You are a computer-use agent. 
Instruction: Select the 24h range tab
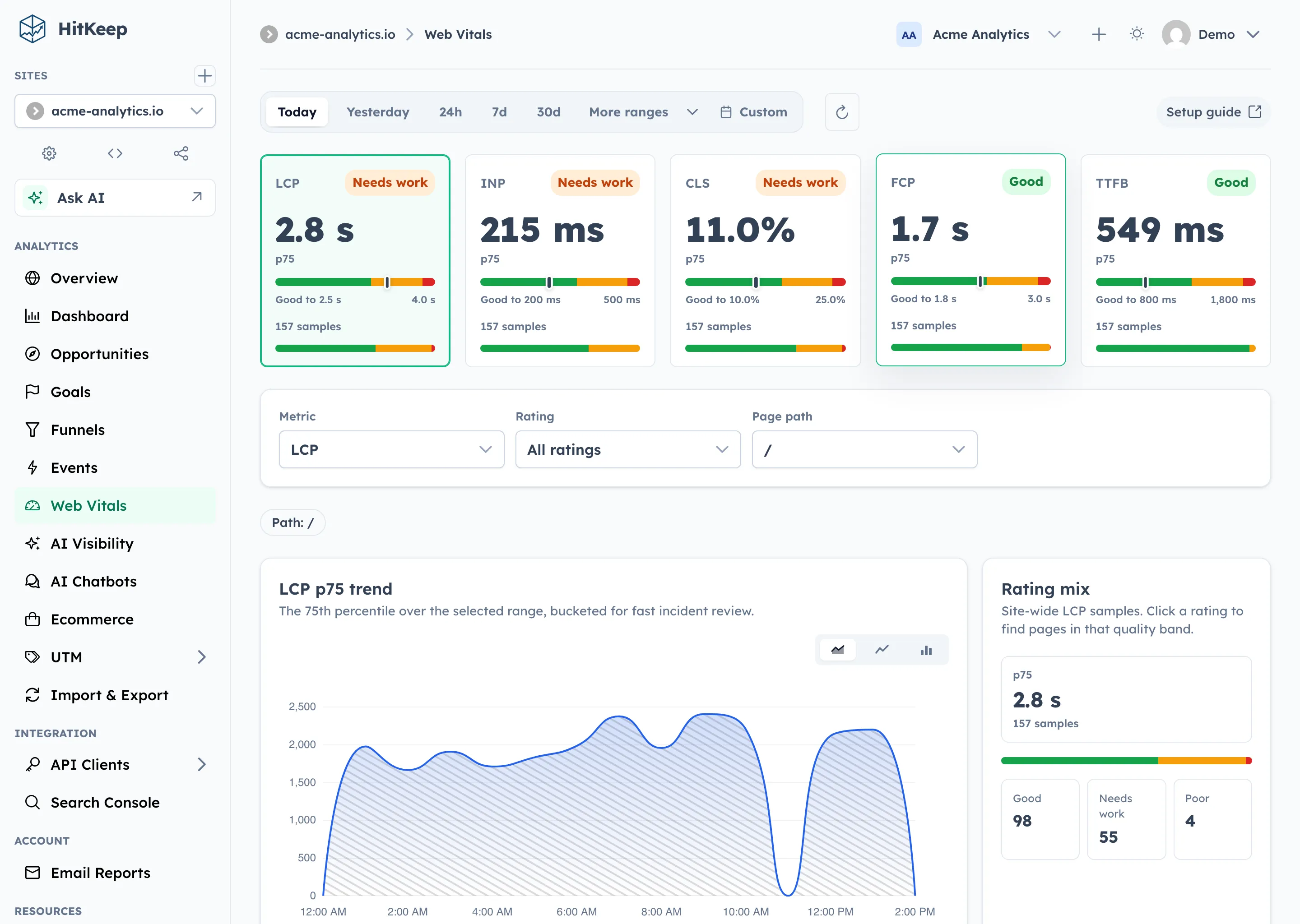(450, 112)
